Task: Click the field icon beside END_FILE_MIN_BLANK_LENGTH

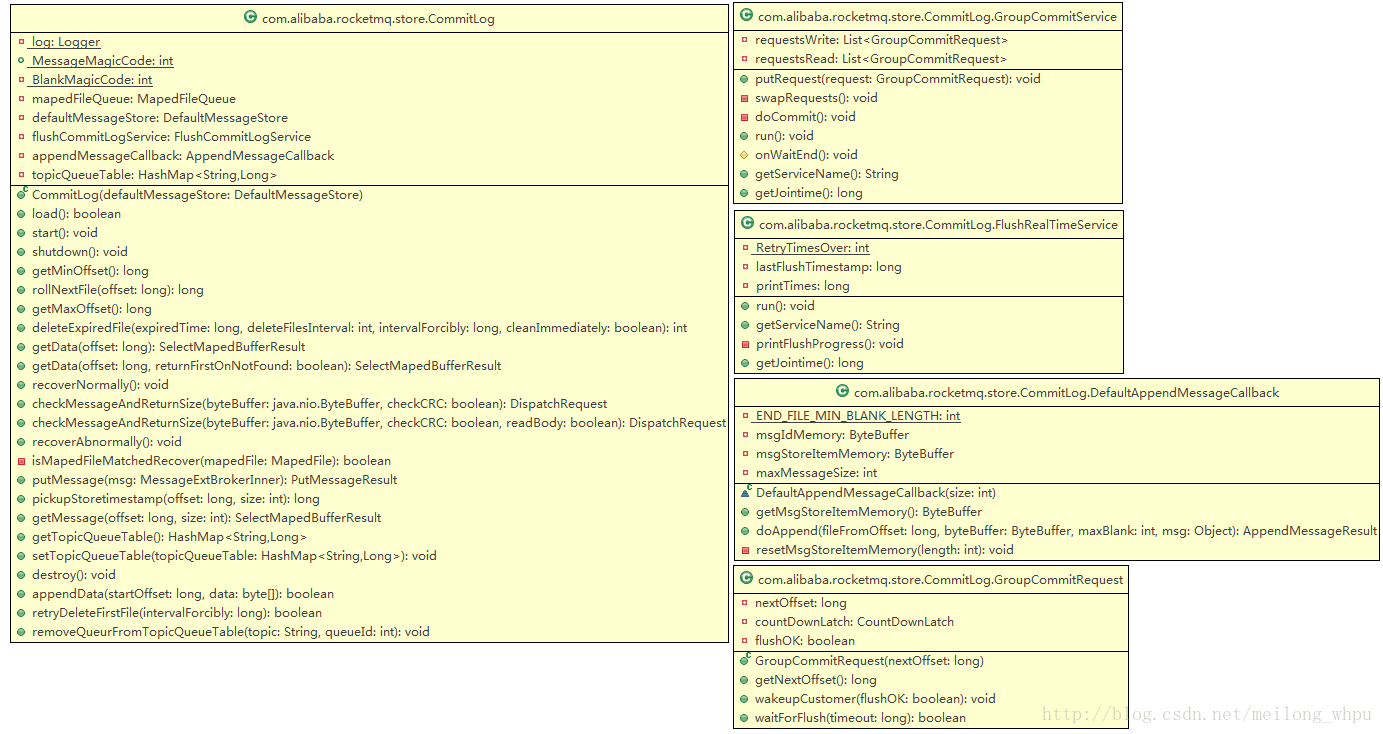Action: (x=744, y=416)
